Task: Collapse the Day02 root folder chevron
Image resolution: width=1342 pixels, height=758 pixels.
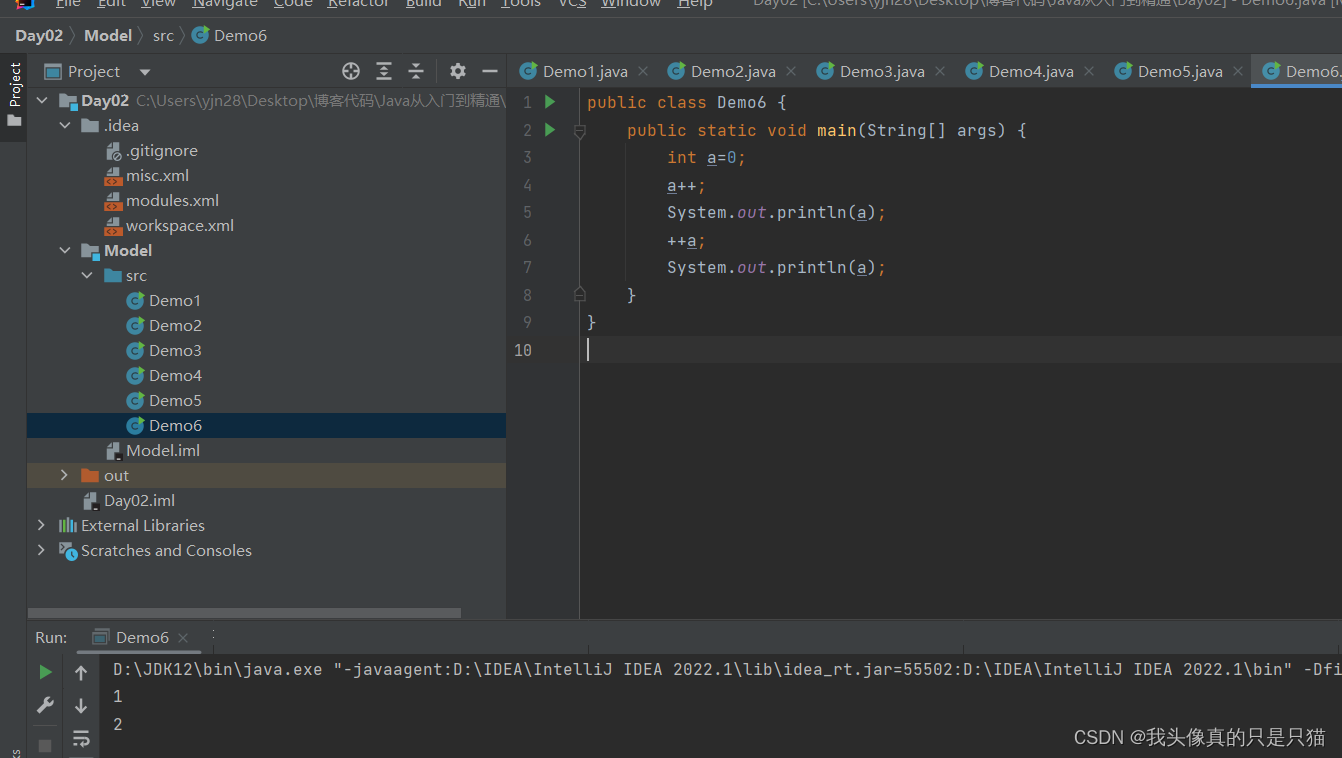Action: pos(42,100)
